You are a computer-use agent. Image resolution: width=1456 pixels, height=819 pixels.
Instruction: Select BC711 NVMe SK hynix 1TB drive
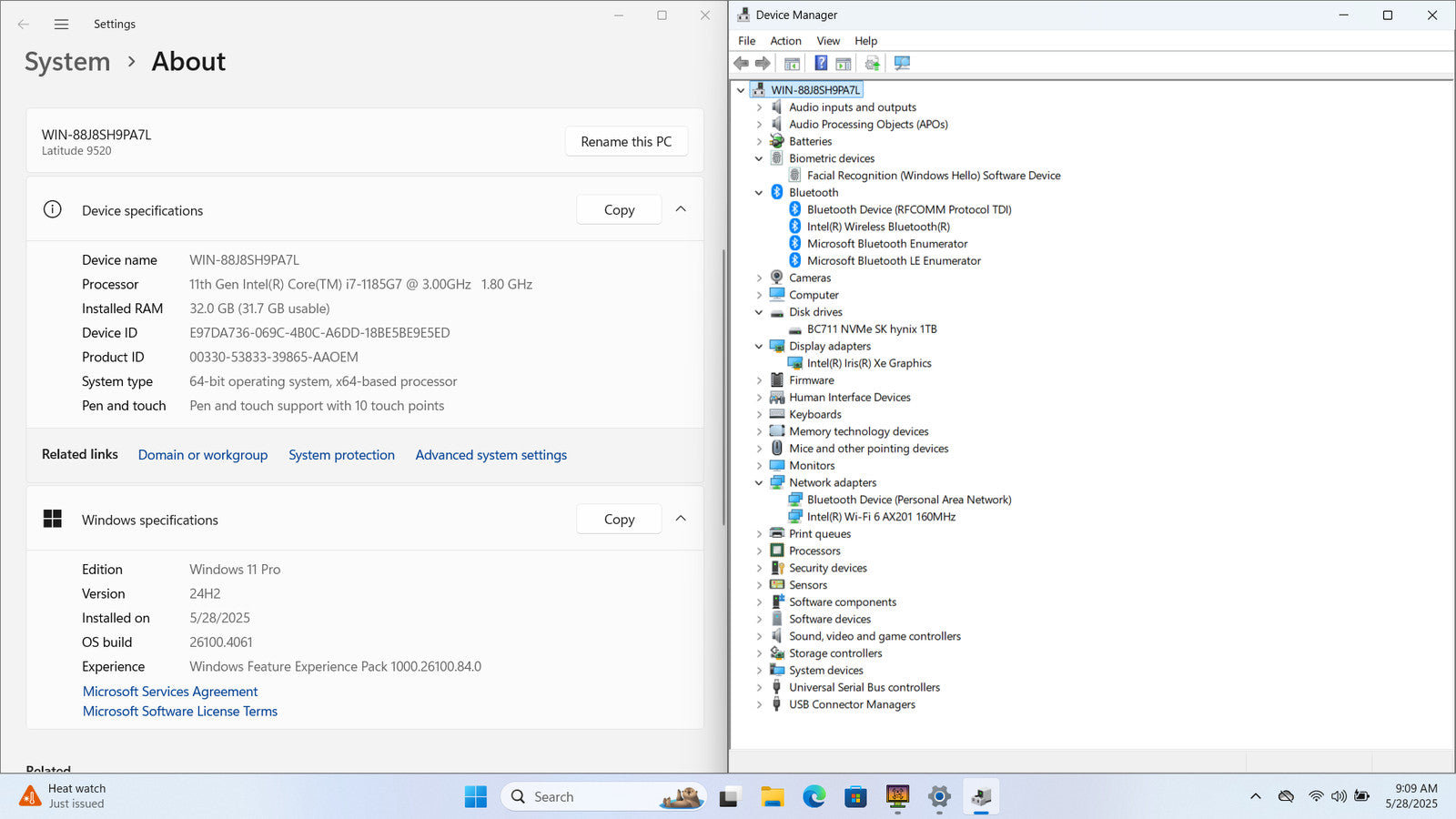coord(872,329)
